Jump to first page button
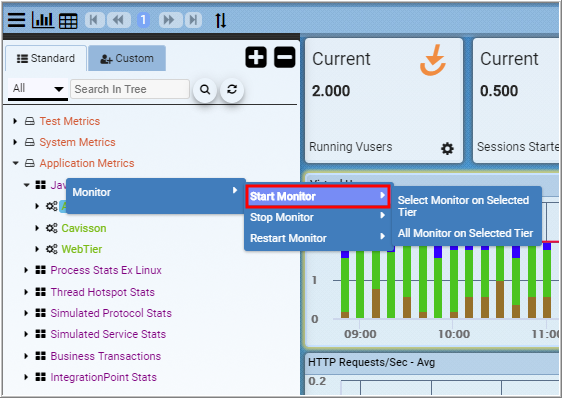Image resolution: width=562 pixels, height=398 pixels. pyautogui.click(x=94, y=20)
